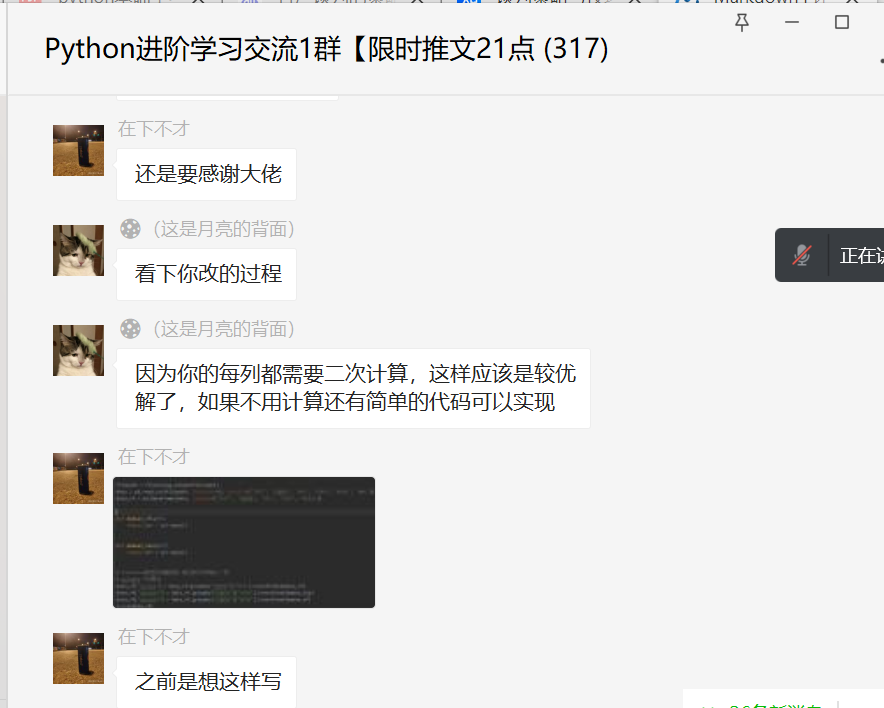Select the message 之前是想这样写
884x708 pixels.
point(206,682)
